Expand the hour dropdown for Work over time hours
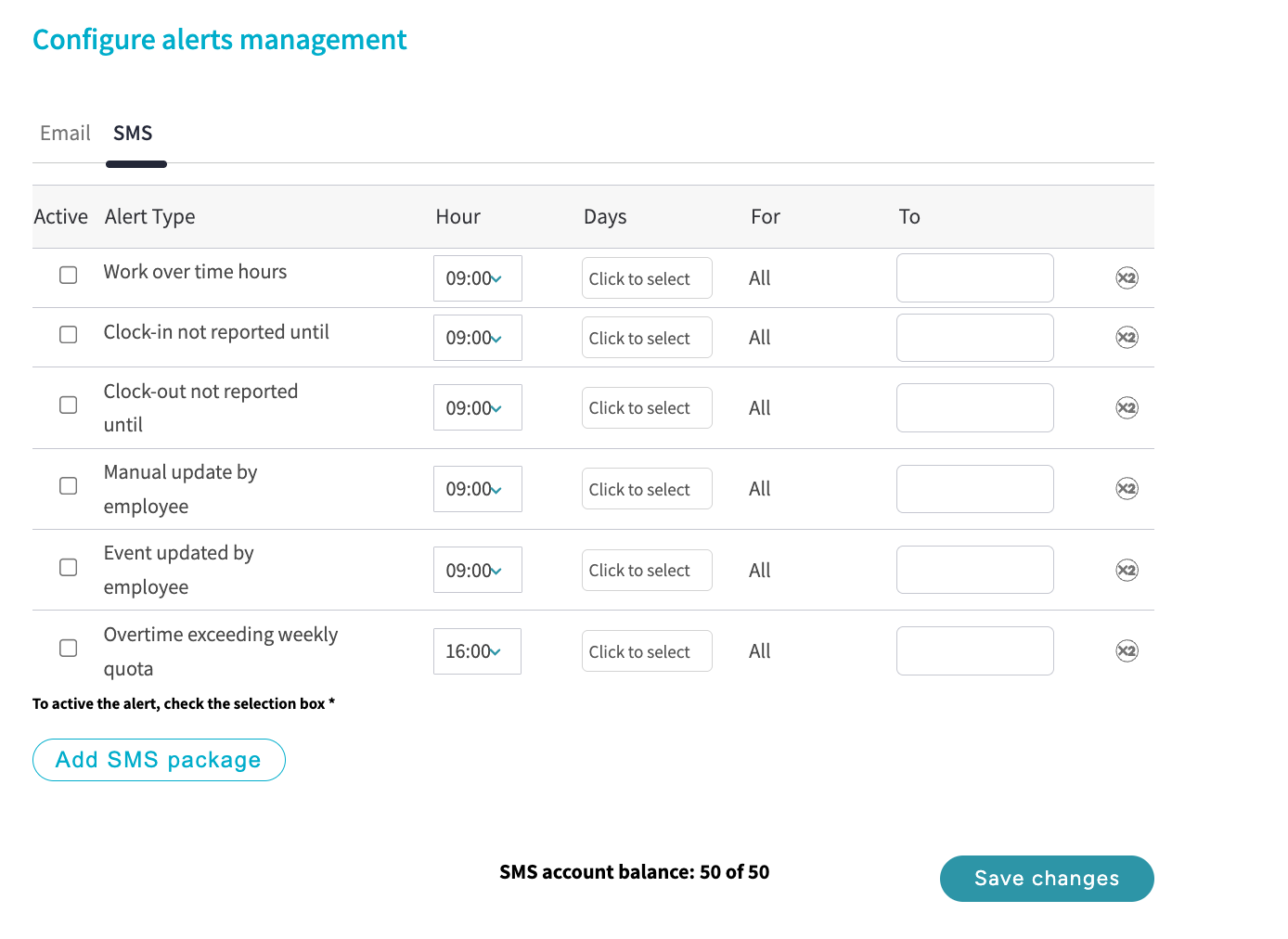 477,278
